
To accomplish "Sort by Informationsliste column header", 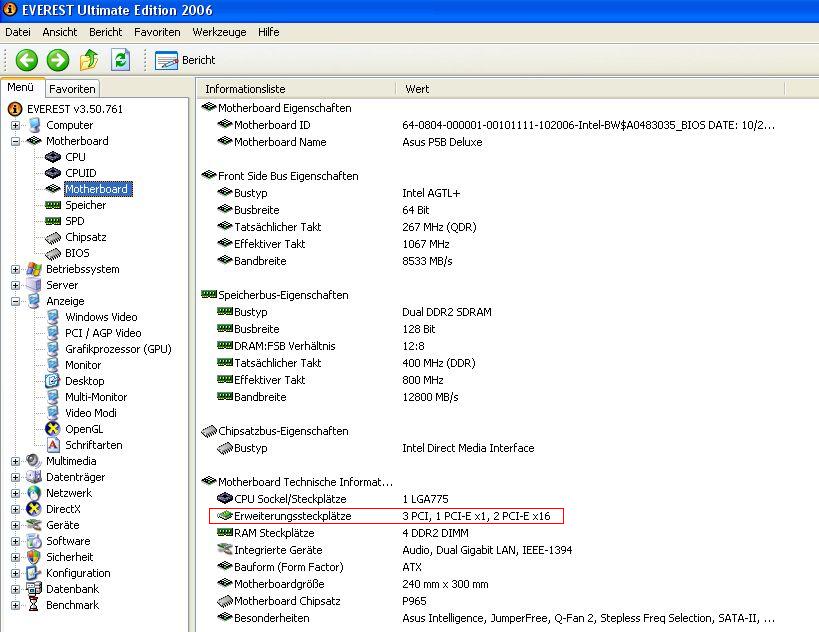I will (x=296, y=89).
